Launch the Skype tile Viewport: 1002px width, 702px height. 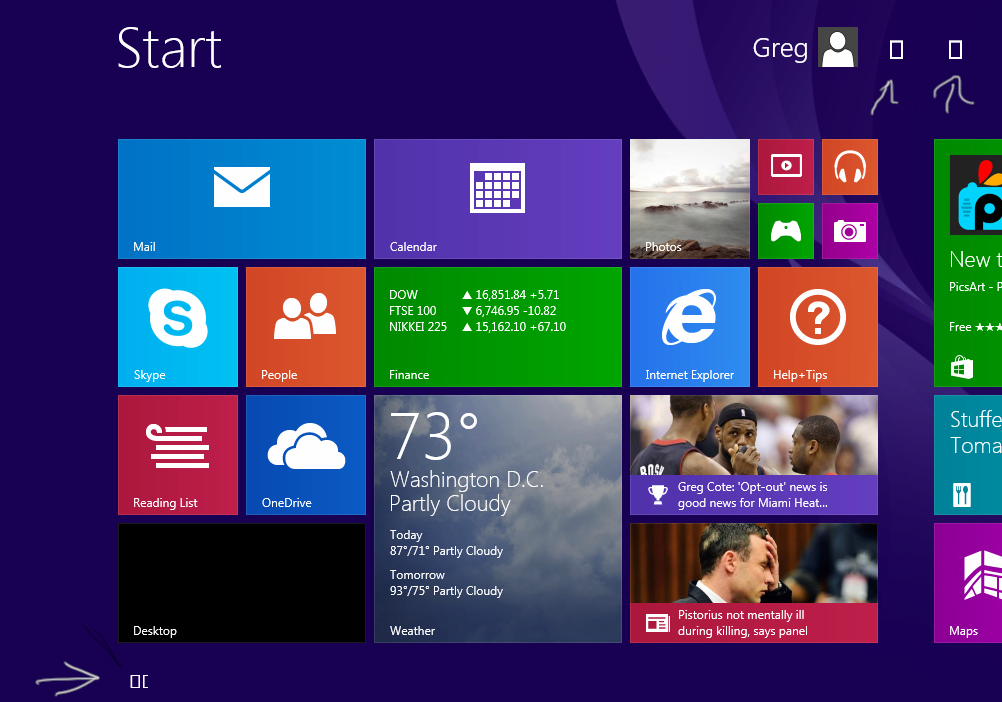pyautogui.click(x=178, y=326)
